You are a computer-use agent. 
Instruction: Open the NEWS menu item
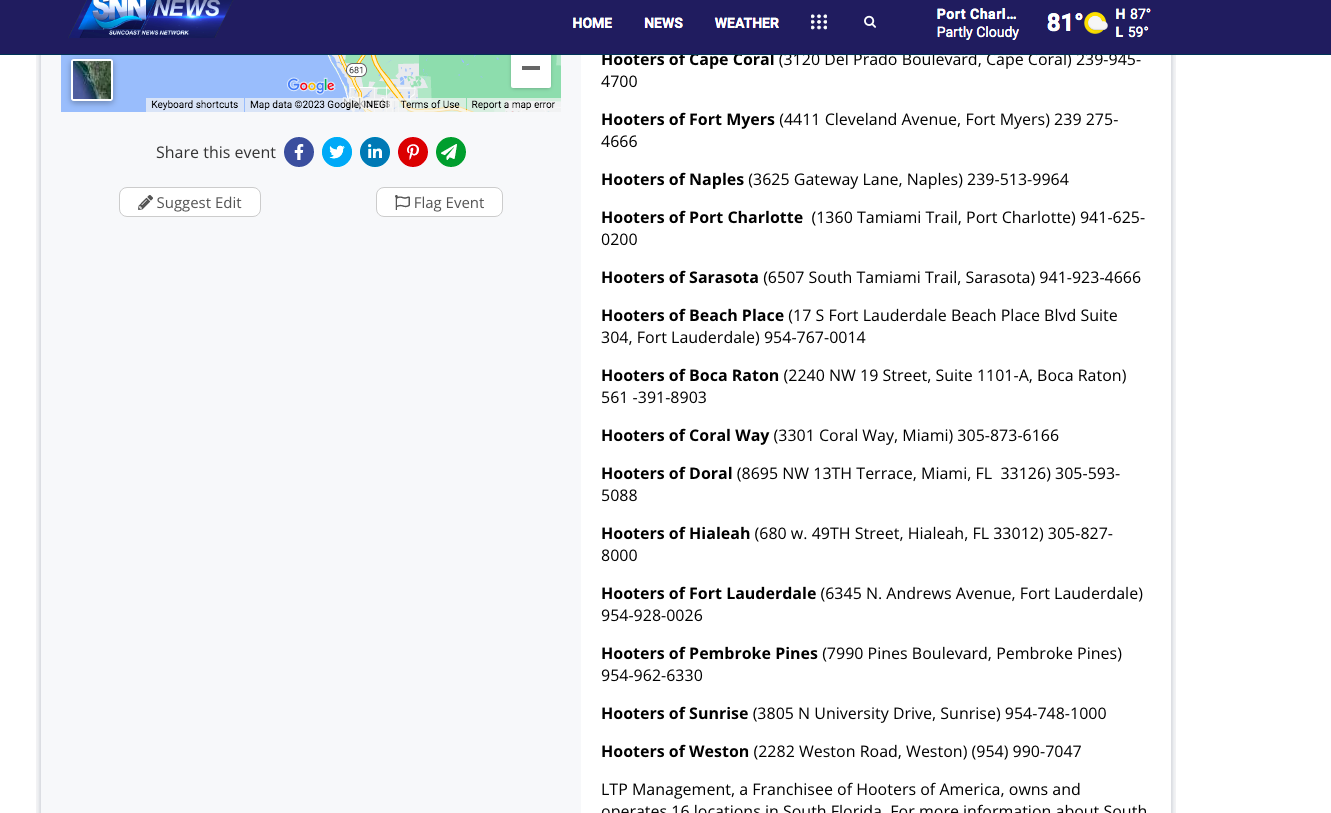click(664, 23)
